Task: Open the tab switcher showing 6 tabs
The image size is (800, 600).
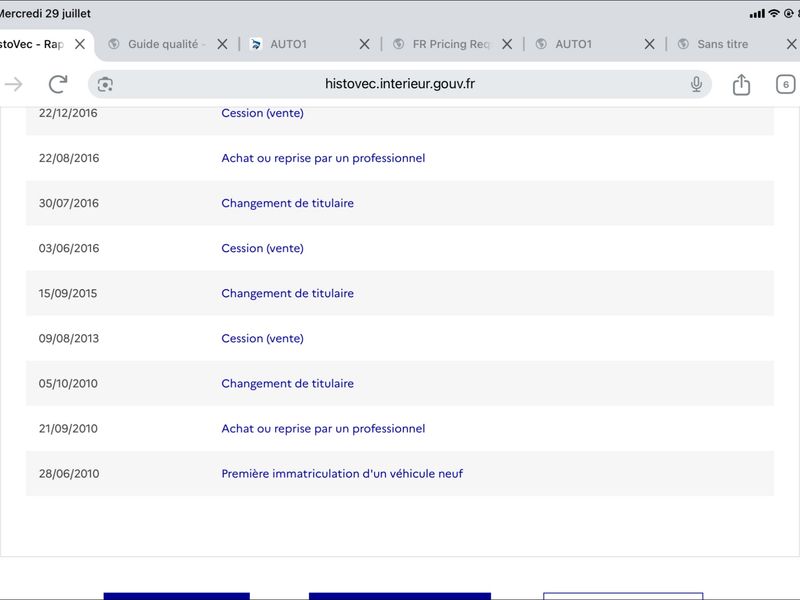Action: pos(786,84)
